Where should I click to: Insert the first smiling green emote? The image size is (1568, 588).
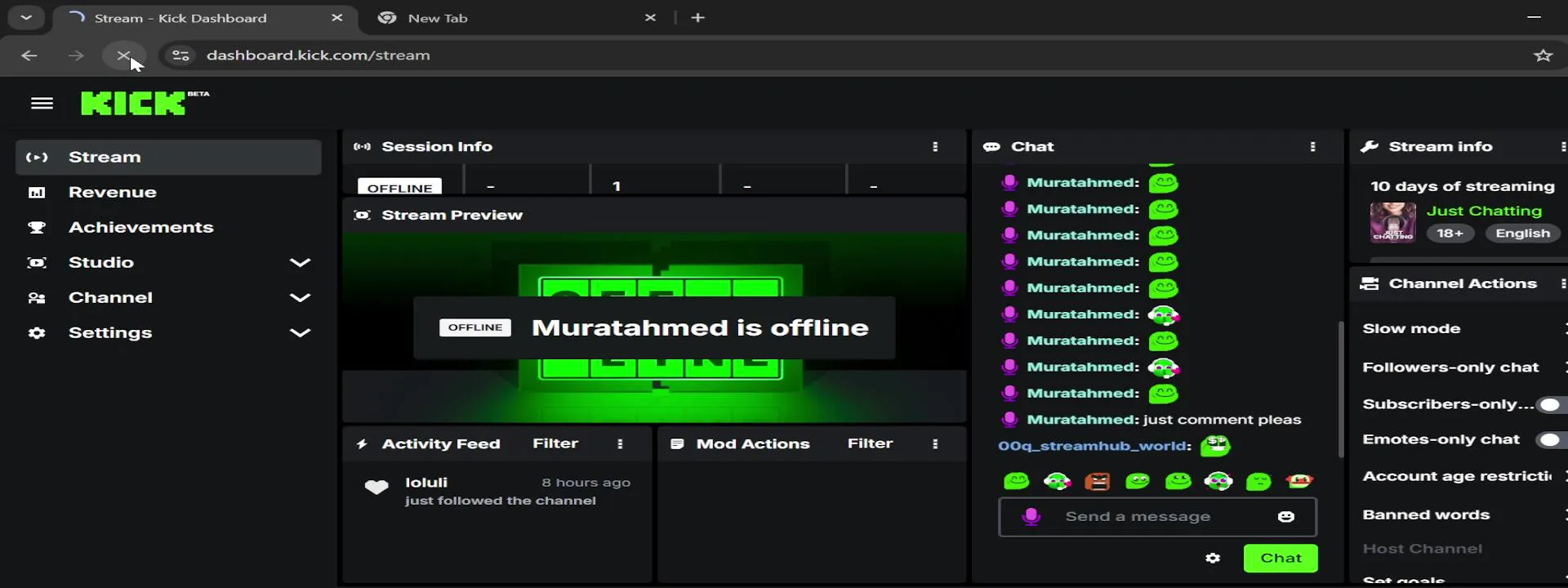point(1016,481)
